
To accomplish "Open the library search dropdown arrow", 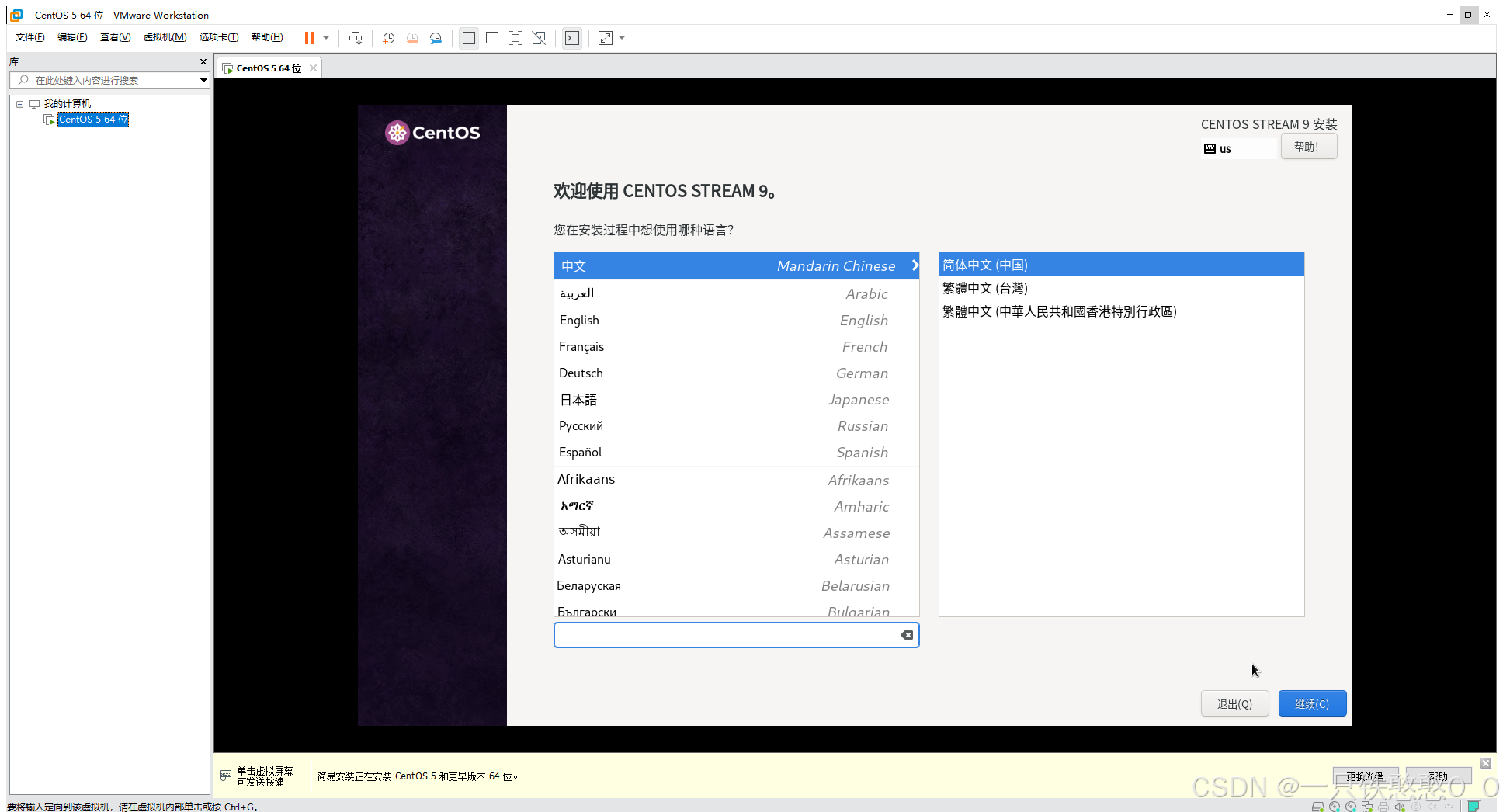I will (x=203, y=80).
